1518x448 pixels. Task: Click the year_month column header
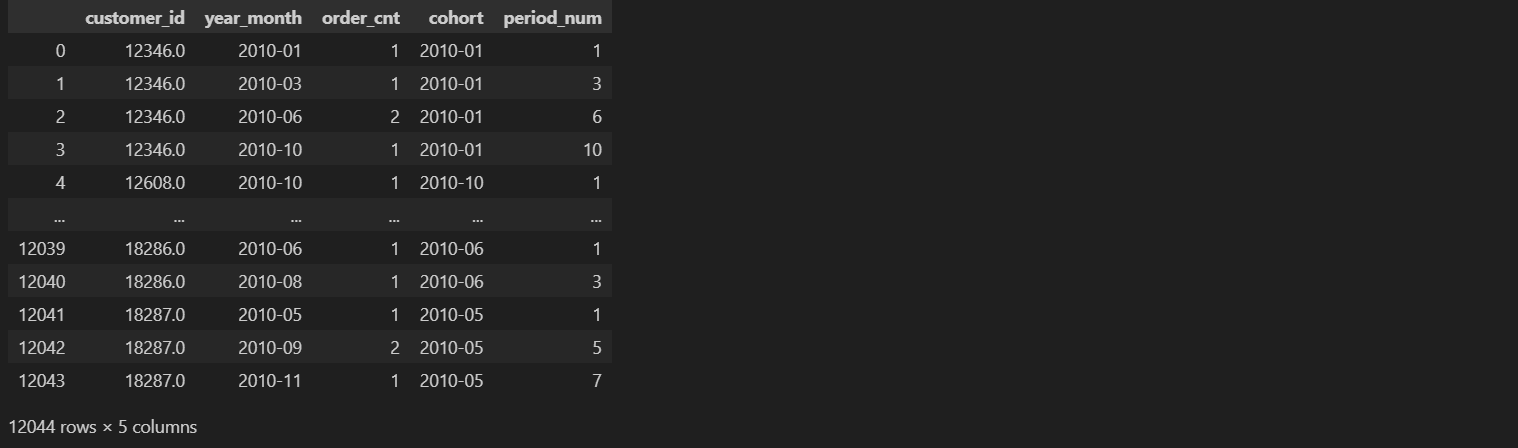253,18
